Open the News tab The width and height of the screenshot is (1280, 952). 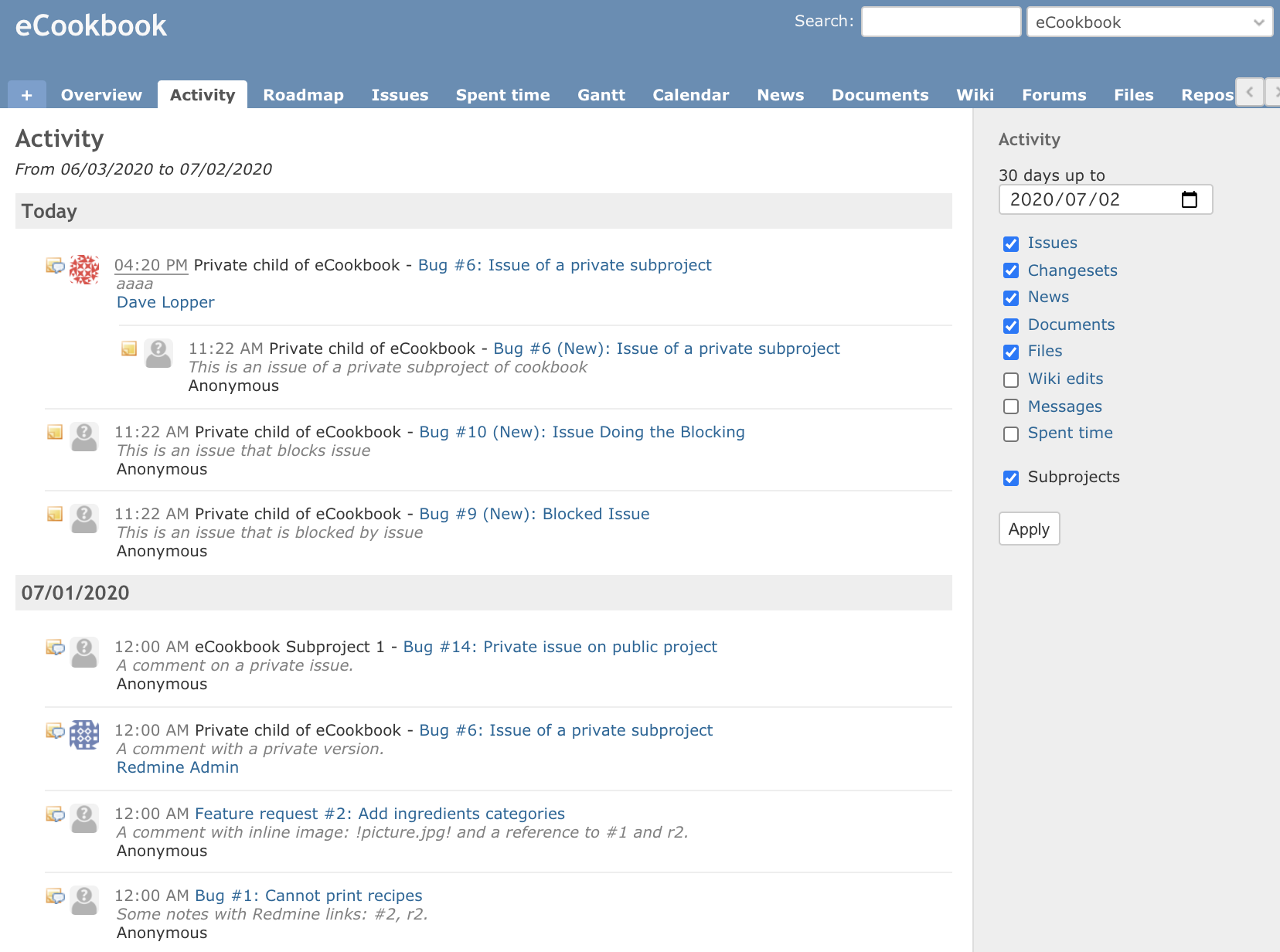coord(781,95)
